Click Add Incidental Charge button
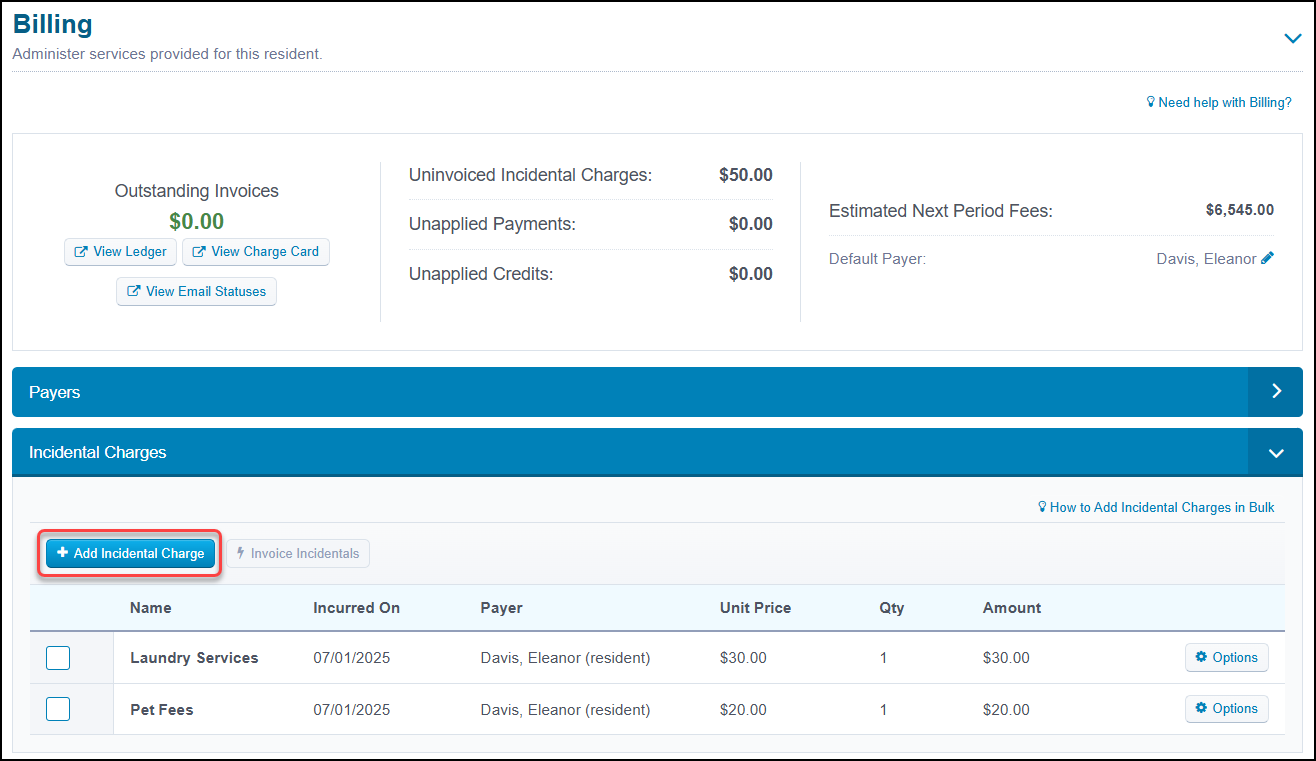 [131, 553]
